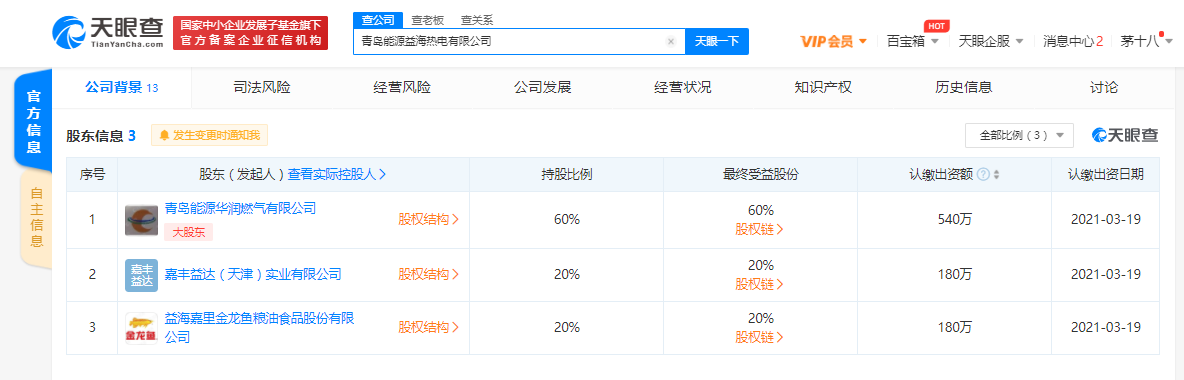
Task: Select the 查关系 search tab
Action: click(477, 20)
